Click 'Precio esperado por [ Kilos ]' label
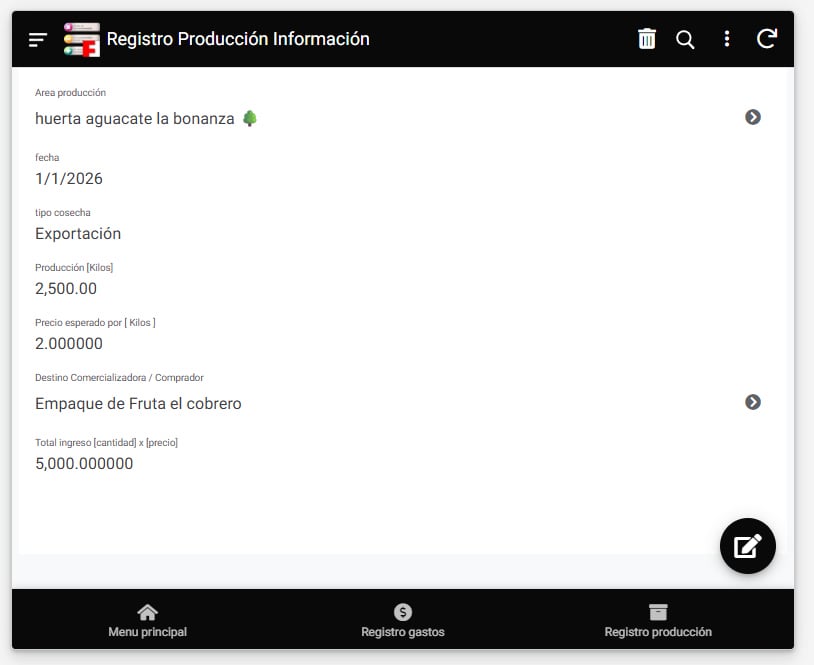This screenshot has width=814, height=665. [96, 323]
